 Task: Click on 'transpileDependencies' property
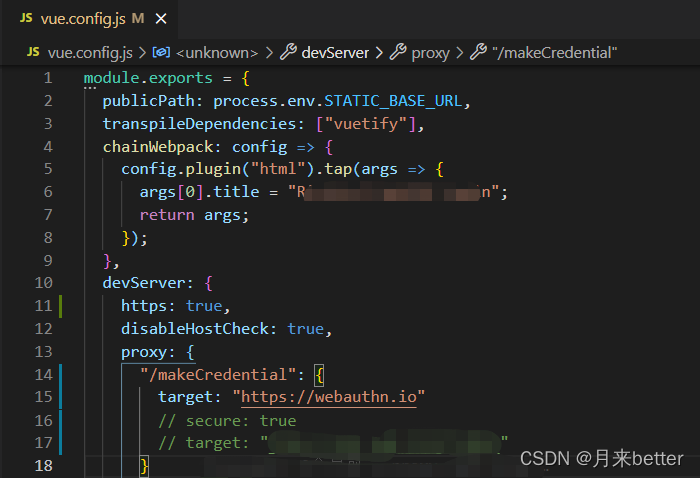pyautogui.click(x=199, y=124)
